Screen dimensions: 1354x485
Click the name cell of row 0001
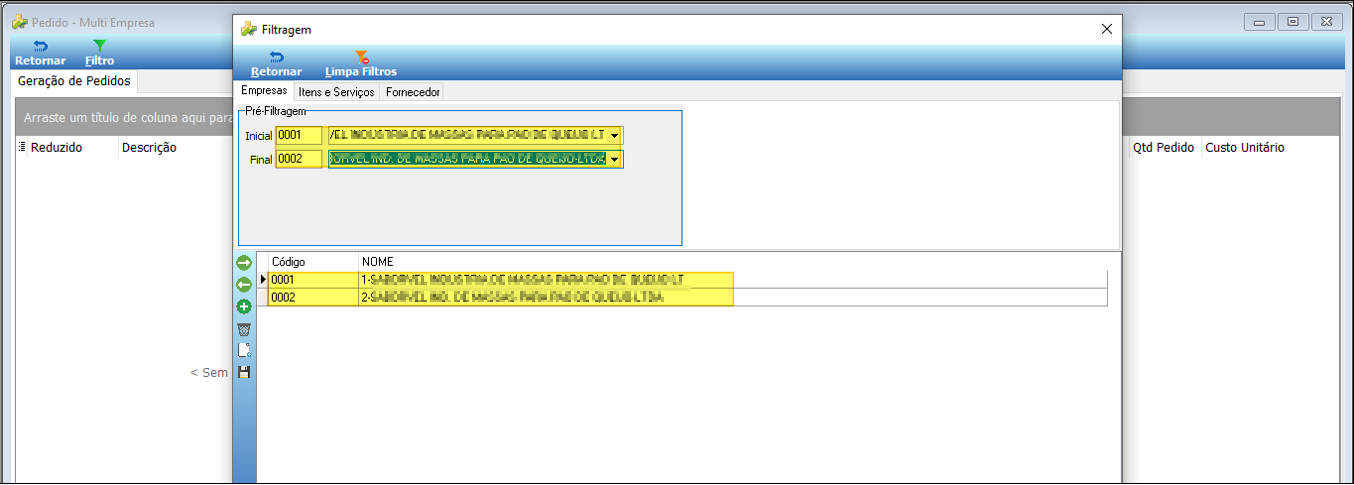(732, 280)
